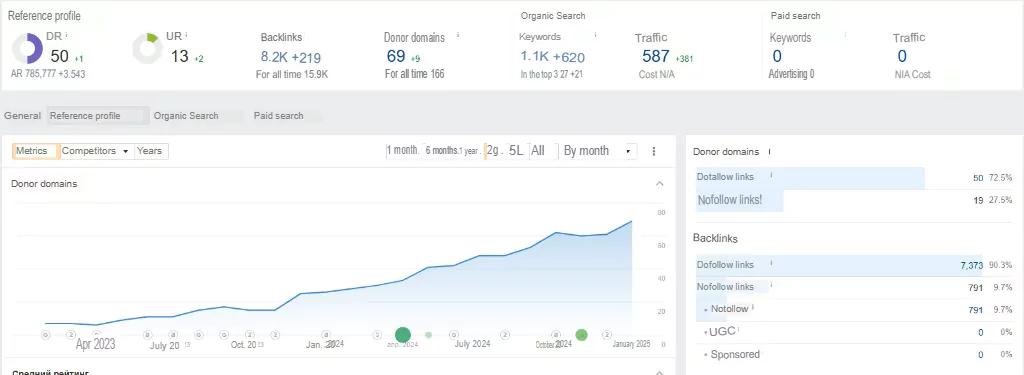1024x375 pixels.
Task: Switch to the General tab
Action: [23, 116]
